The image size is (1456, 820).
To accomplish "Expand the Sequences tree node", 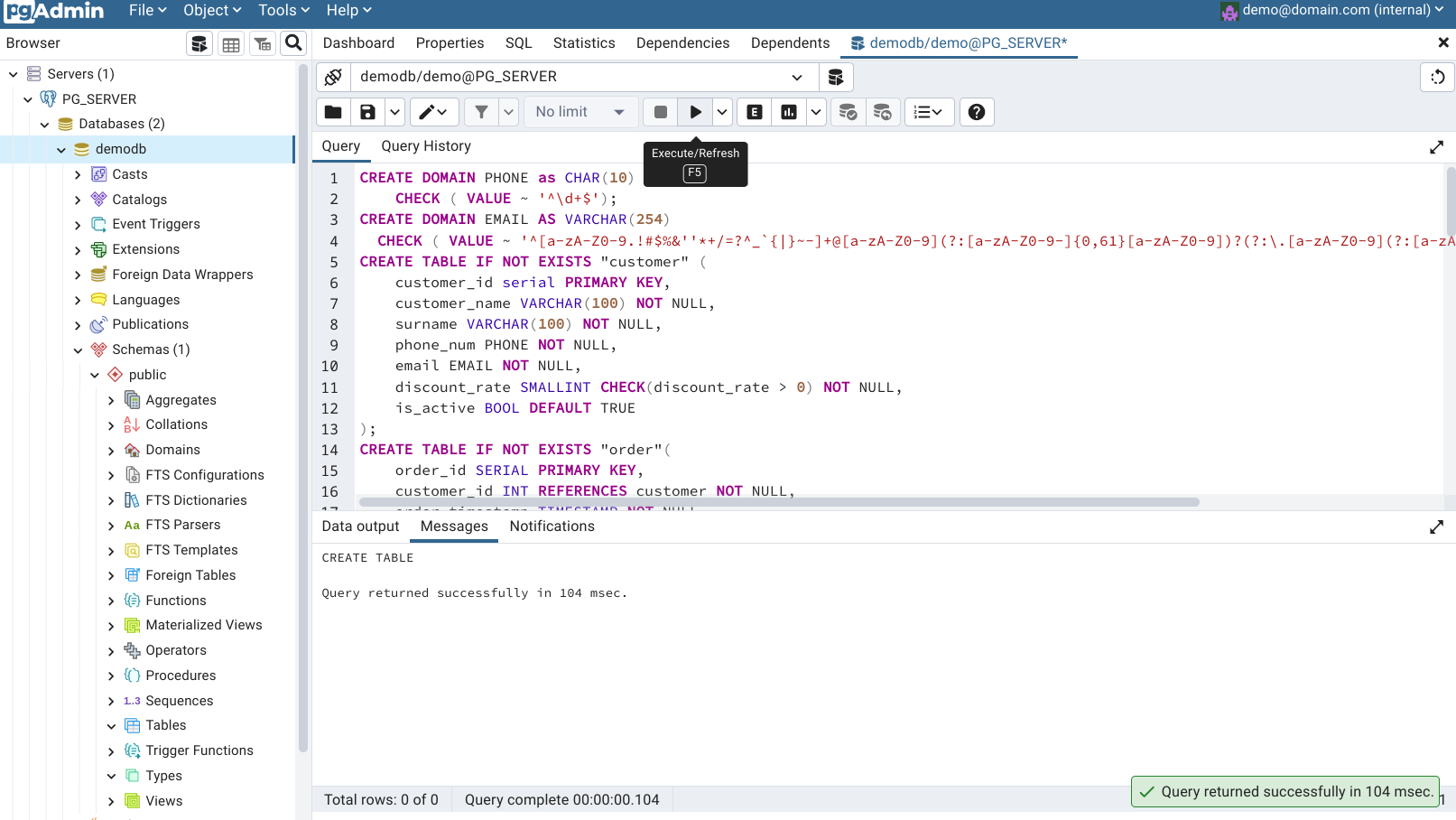I will (x=111, y=702).
